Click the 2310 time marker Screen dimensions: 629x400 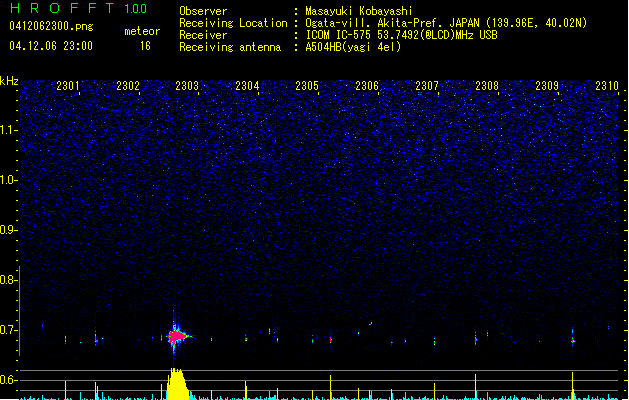coord(606,87)
